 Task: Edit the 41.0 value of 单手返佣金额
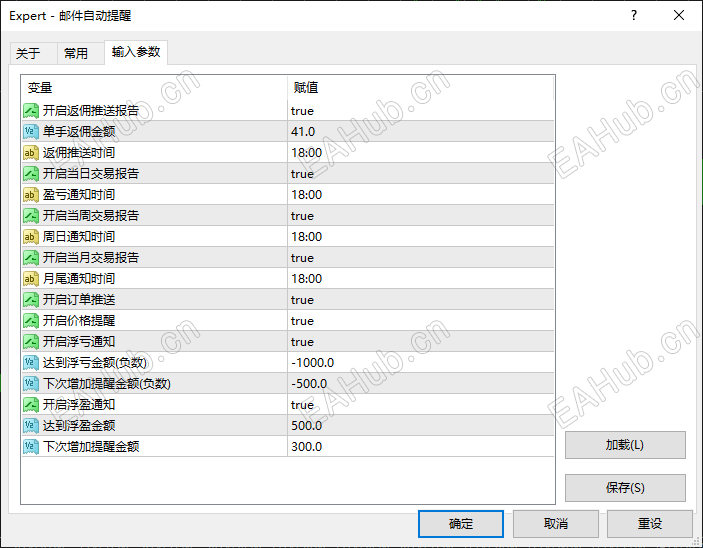(x=421, y=132)
